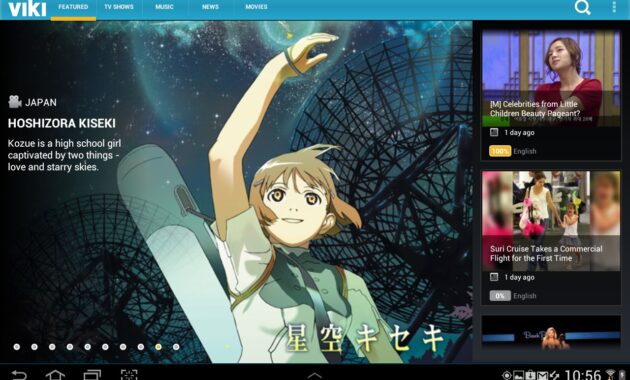This screenshot has width=630, height=380.
Task: Click the JAPAN country label
Action: pos(41,102)
